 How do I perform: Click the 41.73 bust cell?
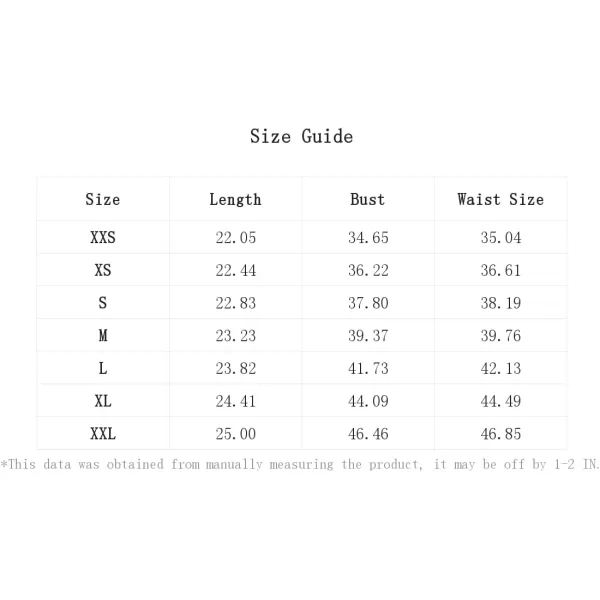click(x=368, y=369)
